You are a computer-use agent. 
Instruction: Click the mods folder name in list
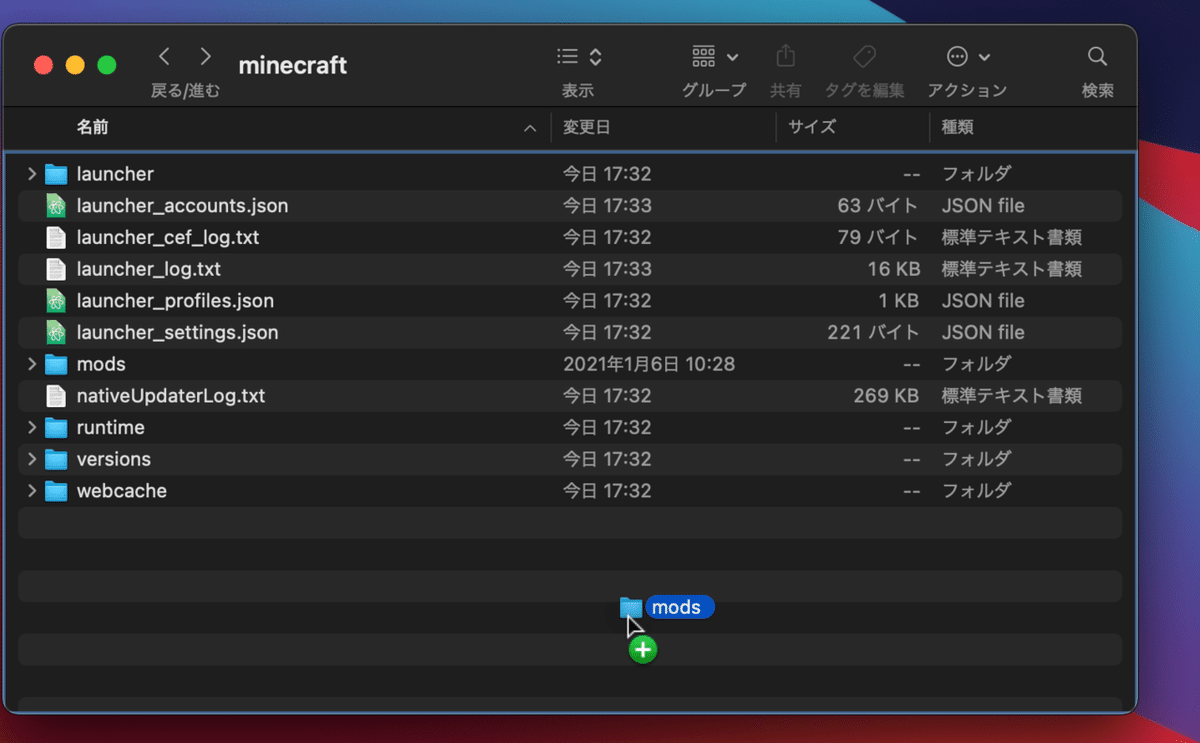(x=101, y=364)
